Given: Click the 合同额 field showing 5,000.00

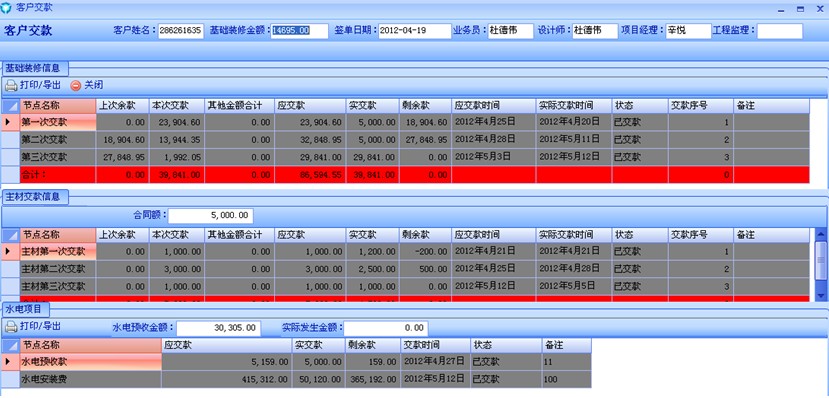Looking at the screenshot, I should point(211,216).
